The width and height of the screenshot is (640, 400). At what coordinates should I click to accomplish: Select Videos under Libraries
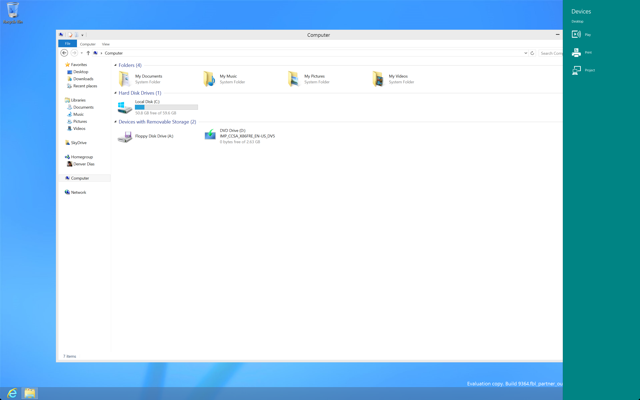coord(76,129)
